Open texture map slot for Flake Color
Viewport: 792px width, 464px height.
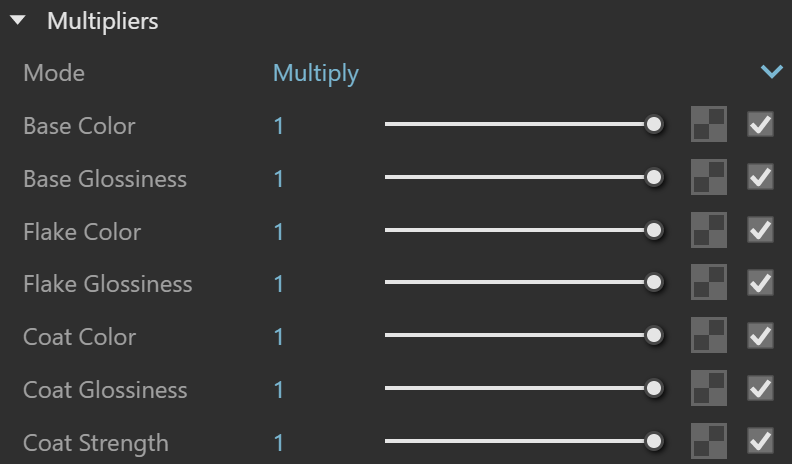pos(709,230)
